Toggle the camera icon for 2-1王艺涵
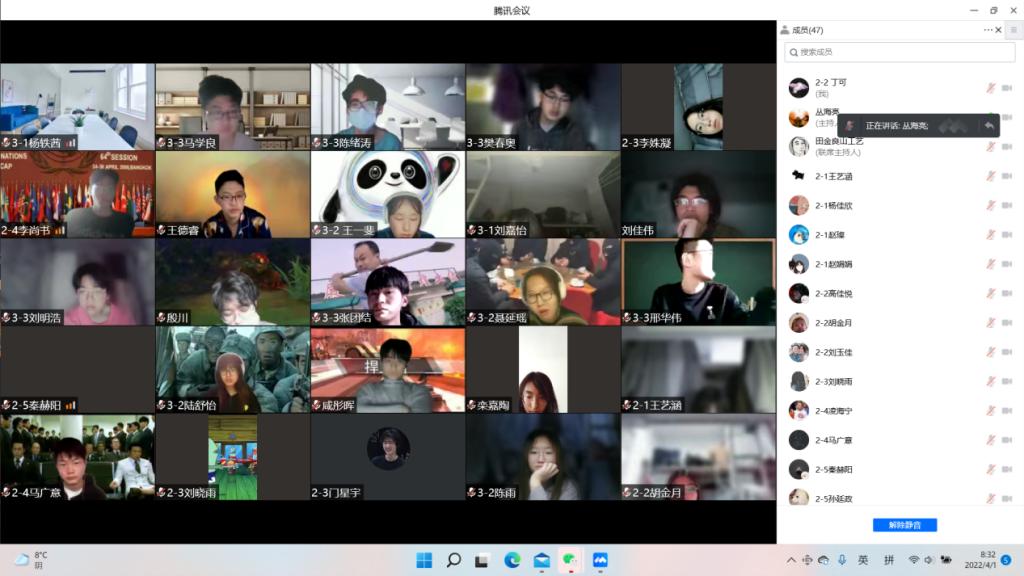The height and width of the screenshot is (576, 1024). coord(1007,176)
